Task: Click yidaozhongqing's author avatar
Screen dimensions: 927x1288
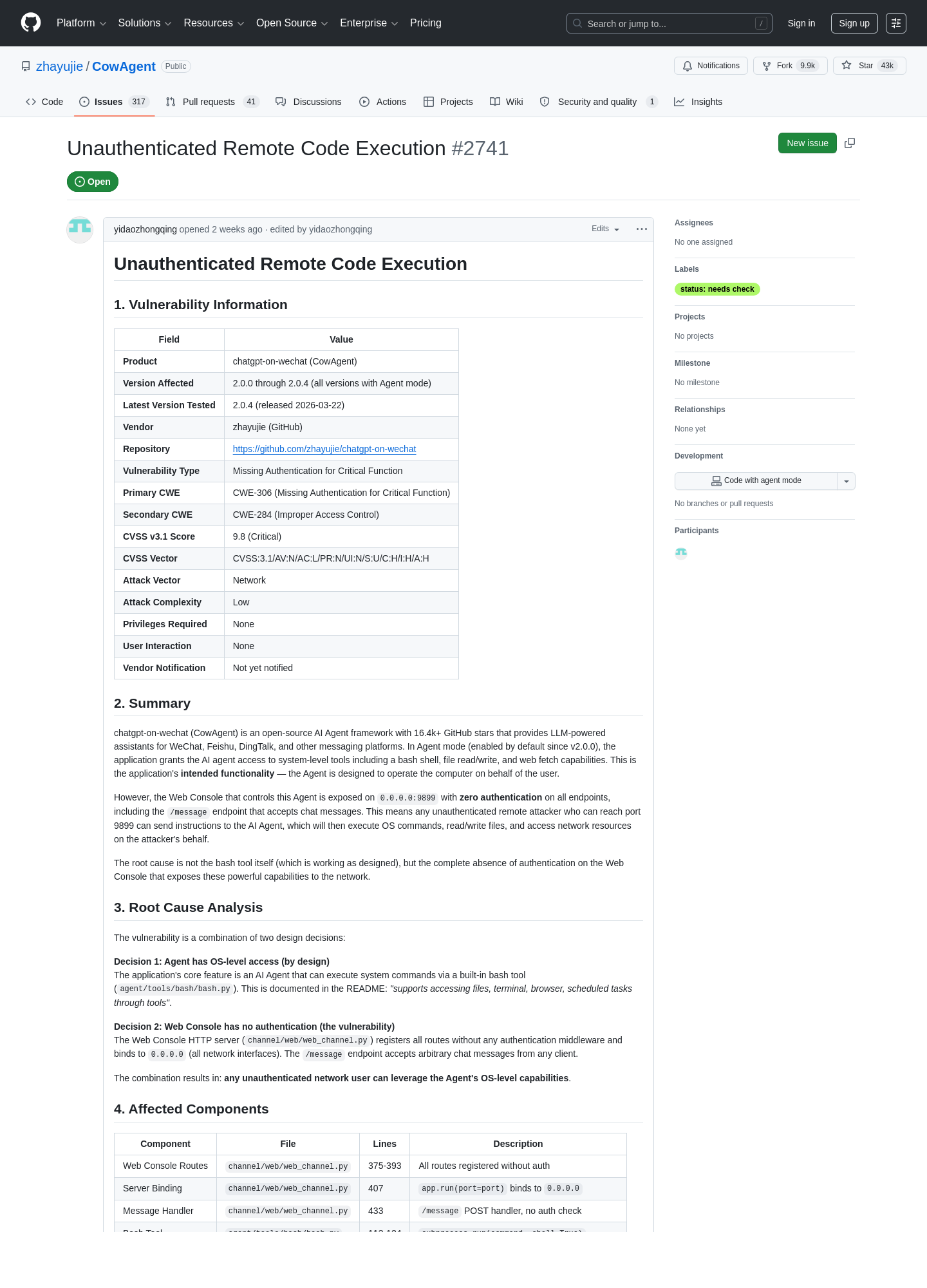Action: coord(80,230)
